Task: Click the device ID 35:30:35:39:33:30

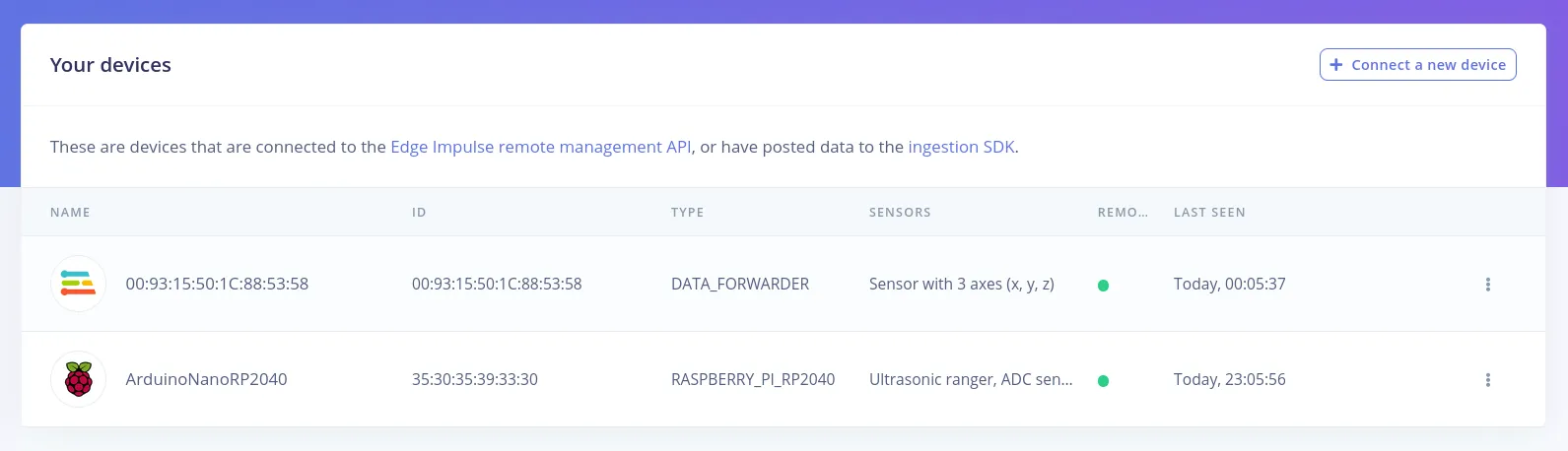Action: pos(475,379)
